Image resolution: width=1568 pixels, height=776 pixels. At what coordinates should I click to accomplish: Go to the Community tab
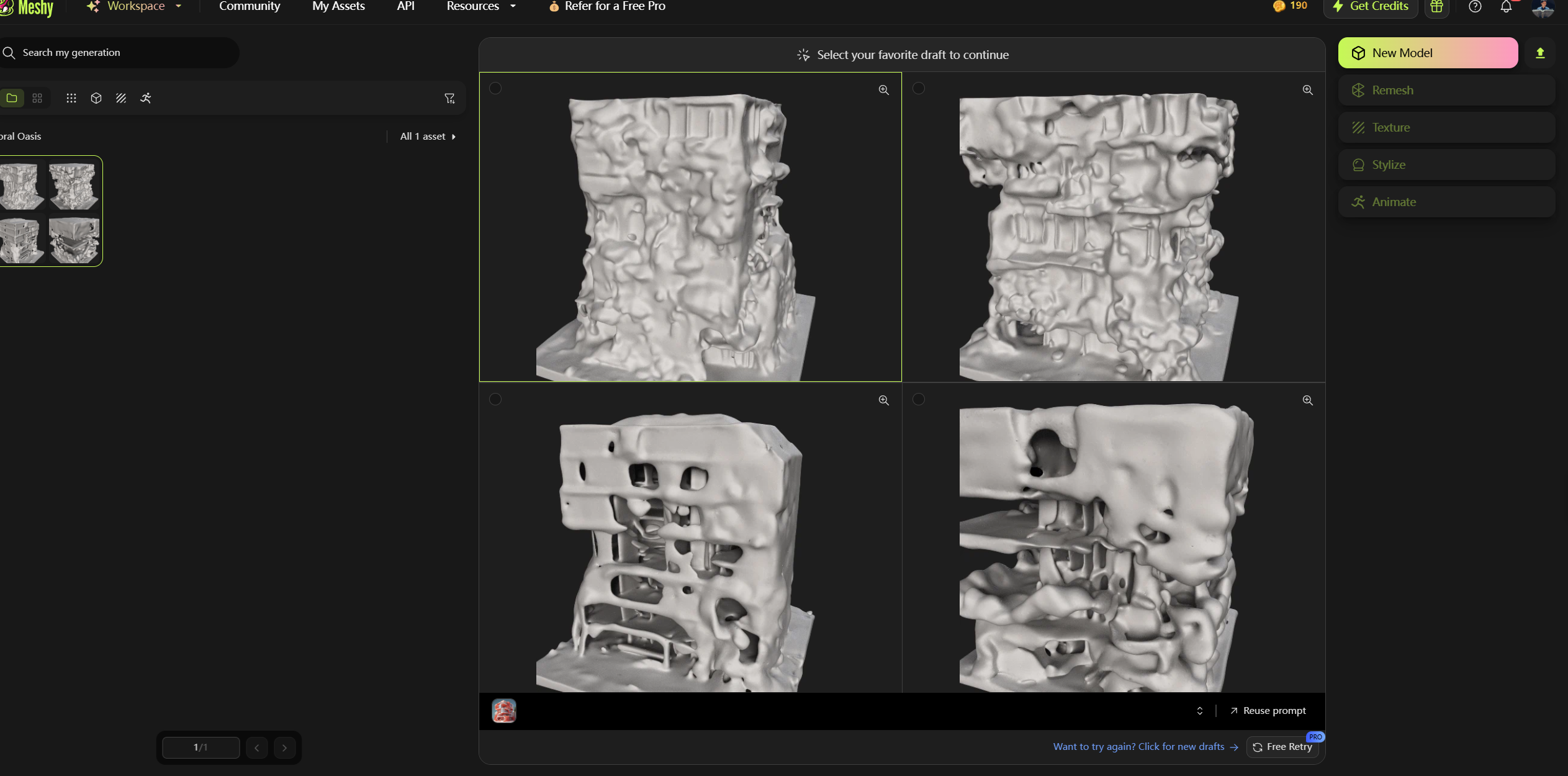[250, 6]
